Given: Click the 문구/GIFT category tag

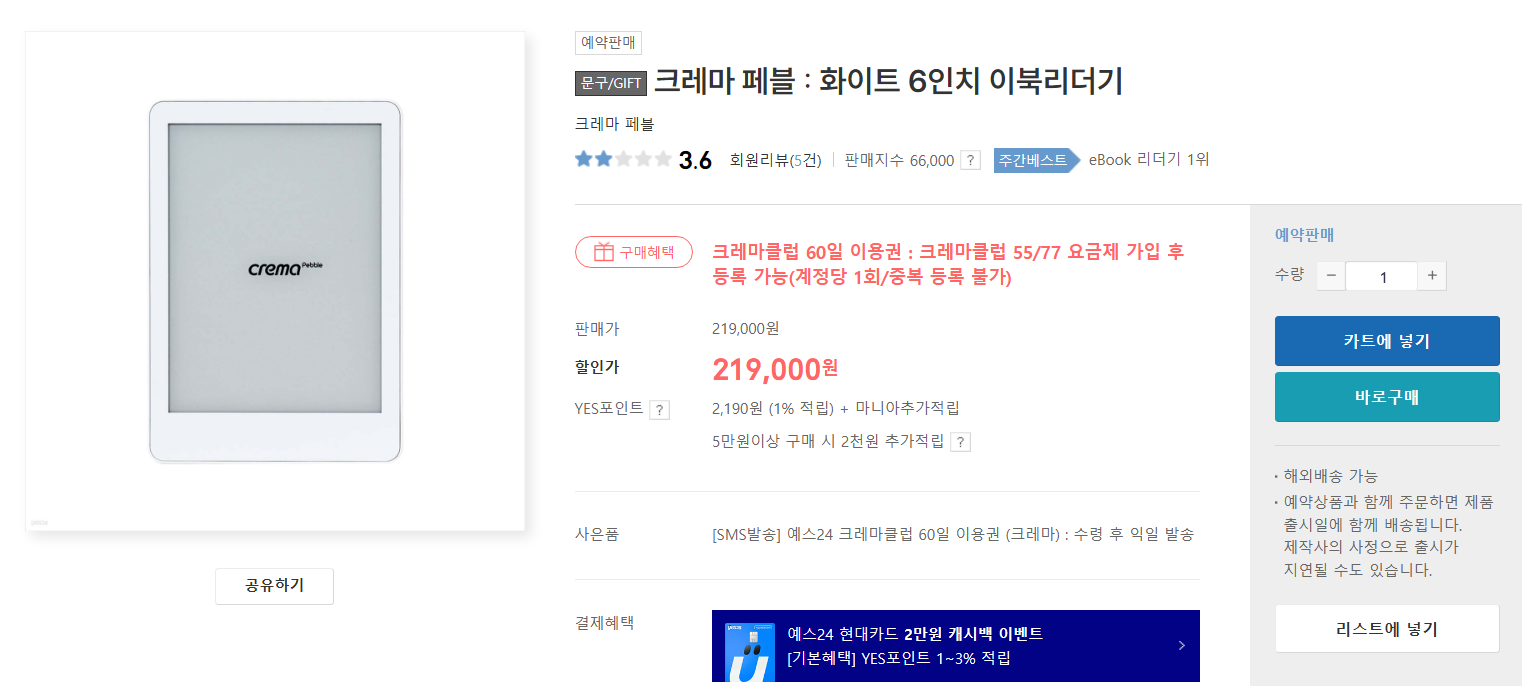Looking at the screenshot, I should 611,83.
